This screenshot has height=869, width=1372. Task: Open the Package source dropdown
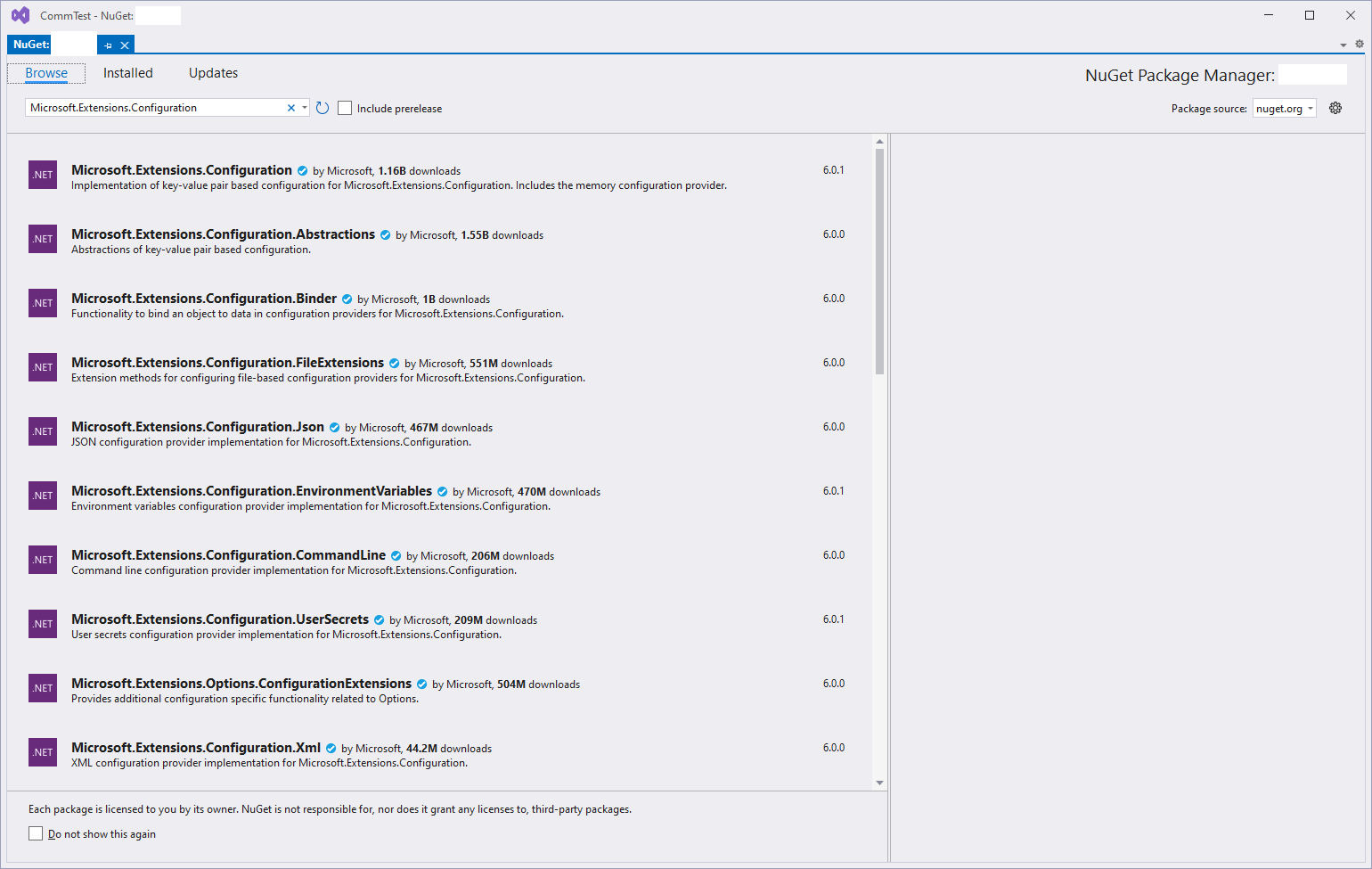click(1284, 108)
